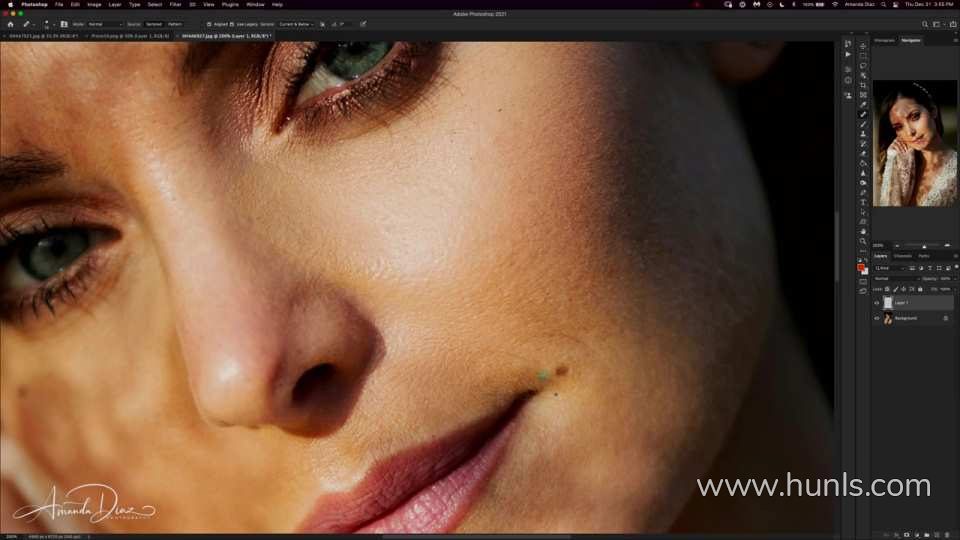Open macOS Spotlight search icon

[883, 4]
